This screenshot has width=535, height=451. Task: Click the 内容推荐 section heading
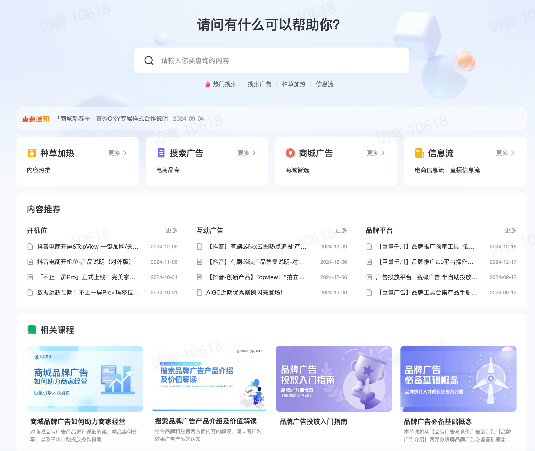coord(43,209)
